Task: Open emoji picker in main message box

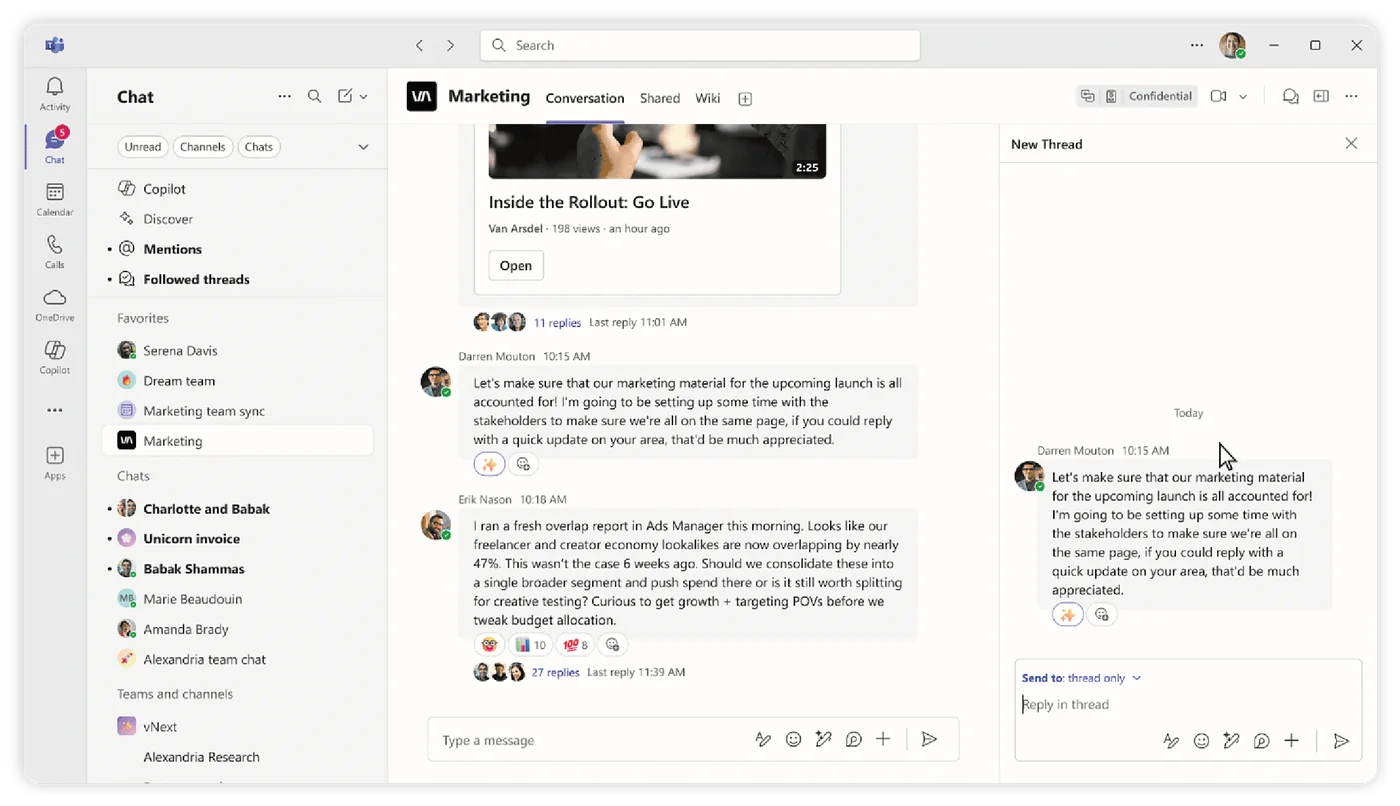Action: pyautogui.click(x=793, y=739)
